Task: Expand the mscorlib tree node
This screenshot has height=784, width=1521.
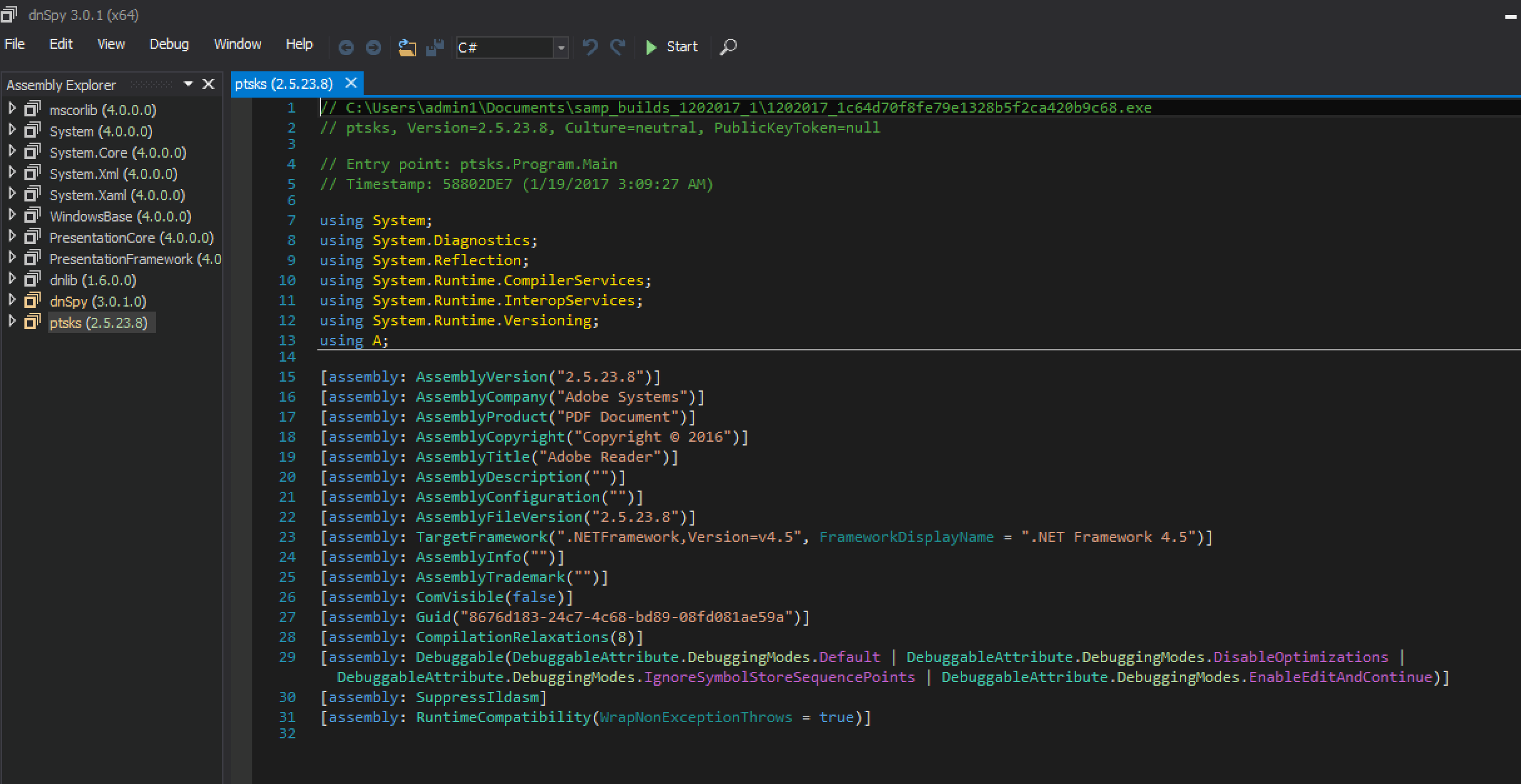Action: [12, 109]
